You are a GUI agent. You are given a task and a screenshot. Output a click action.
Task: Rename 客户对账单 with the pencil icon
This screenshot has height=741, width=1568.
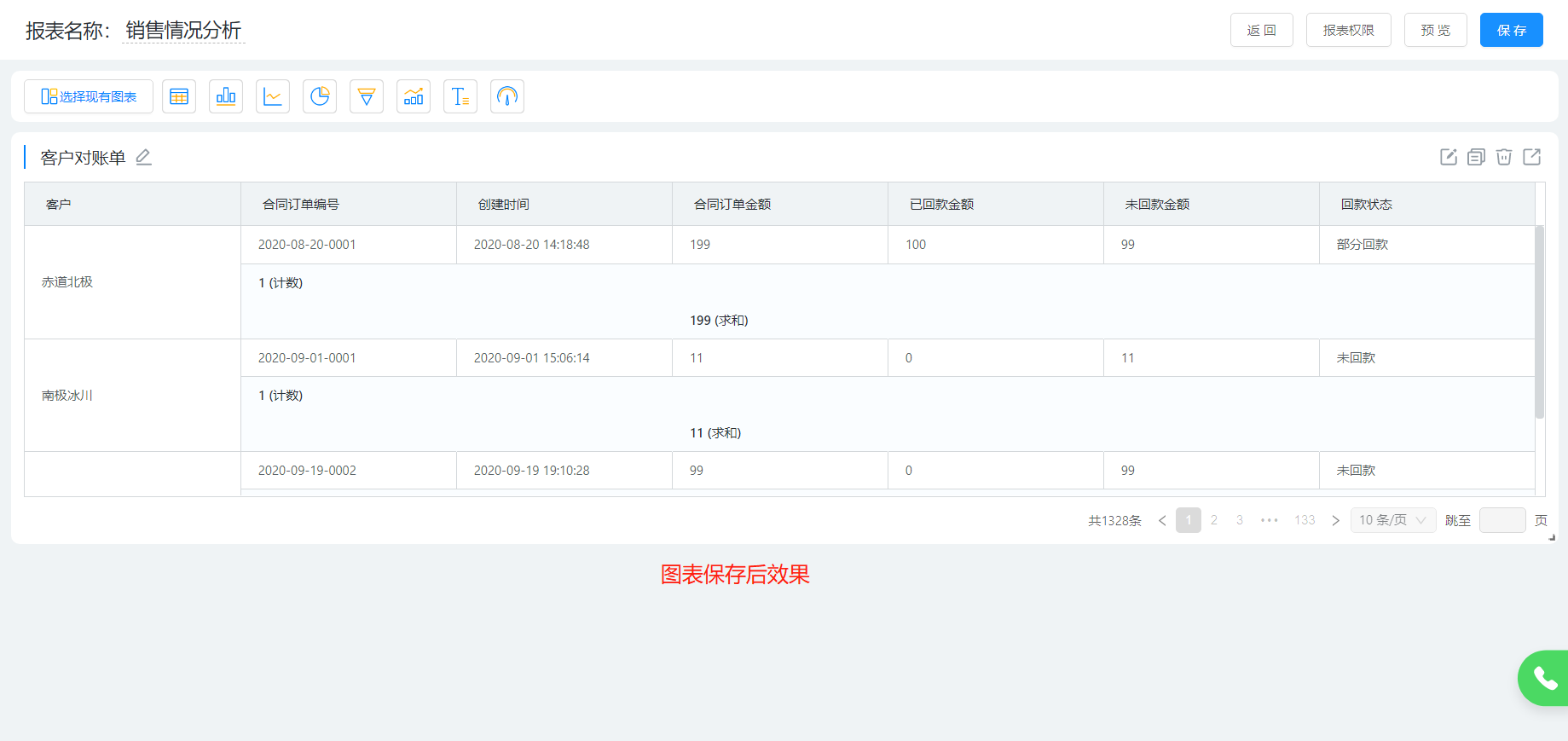pos(143,157)
